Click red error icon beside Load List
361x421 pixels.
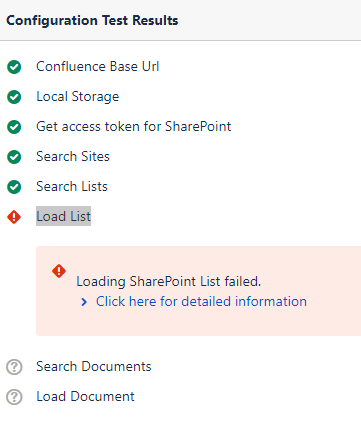click(x=14, y=217)
